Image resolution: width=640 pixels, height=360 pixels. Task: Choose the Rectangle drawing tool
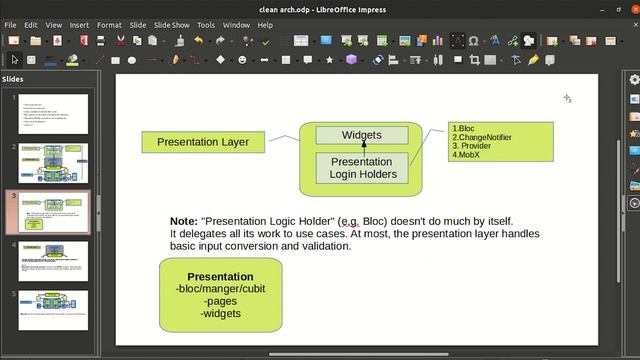(x=116, y=60)
